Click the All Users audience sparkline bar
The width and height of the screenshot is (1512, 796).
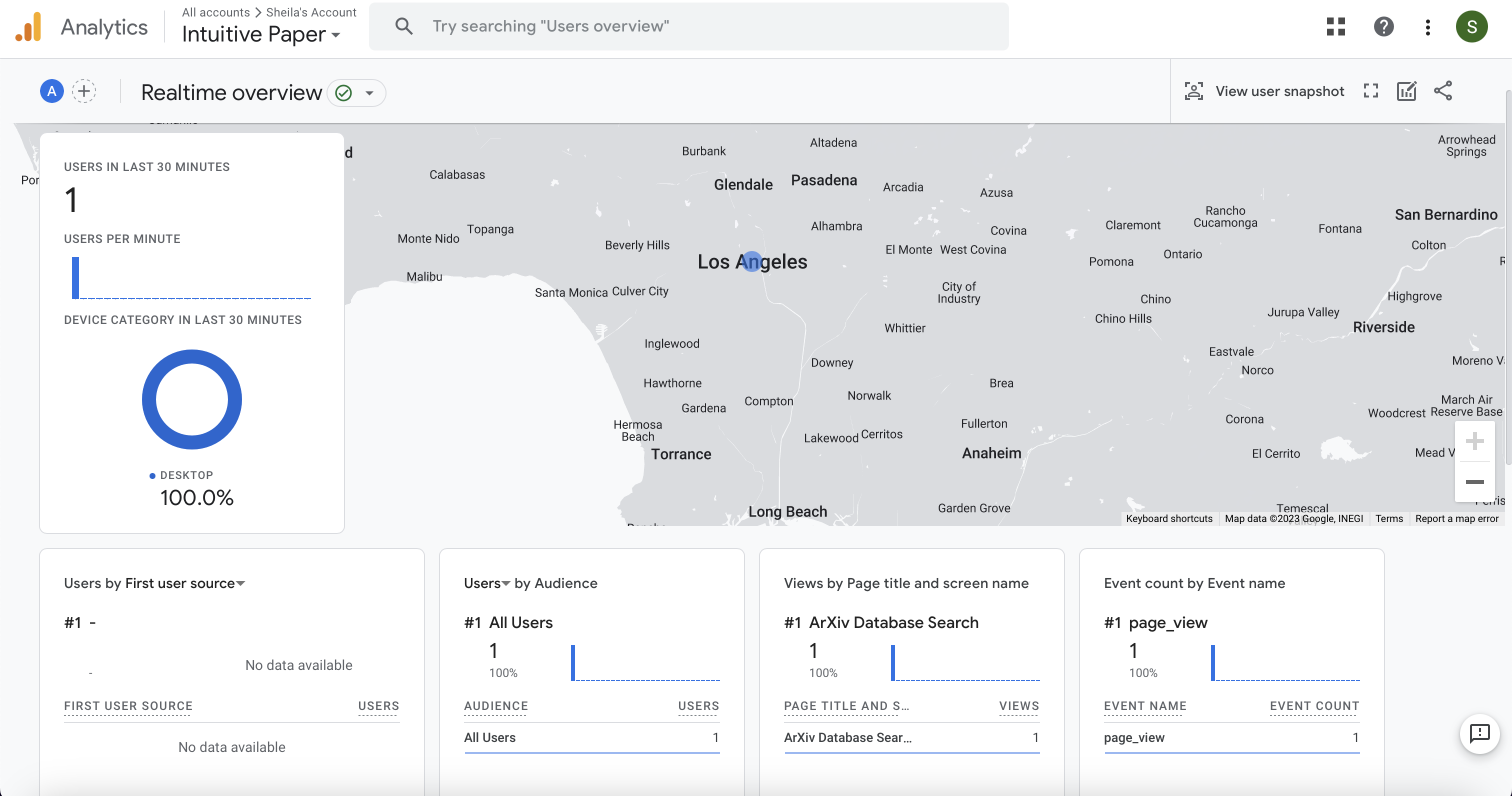[x=573, y=662]
